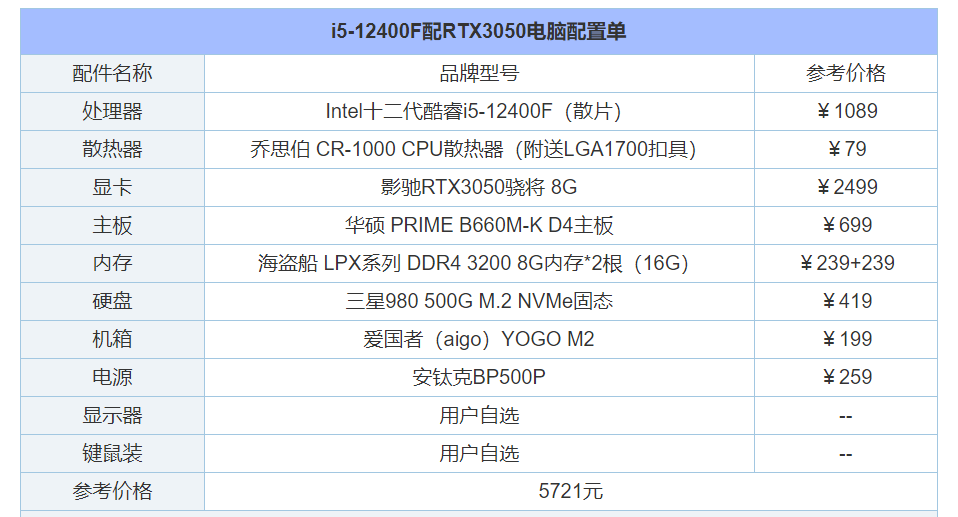Click the ¥239+239 memory price

click(846, 263)
